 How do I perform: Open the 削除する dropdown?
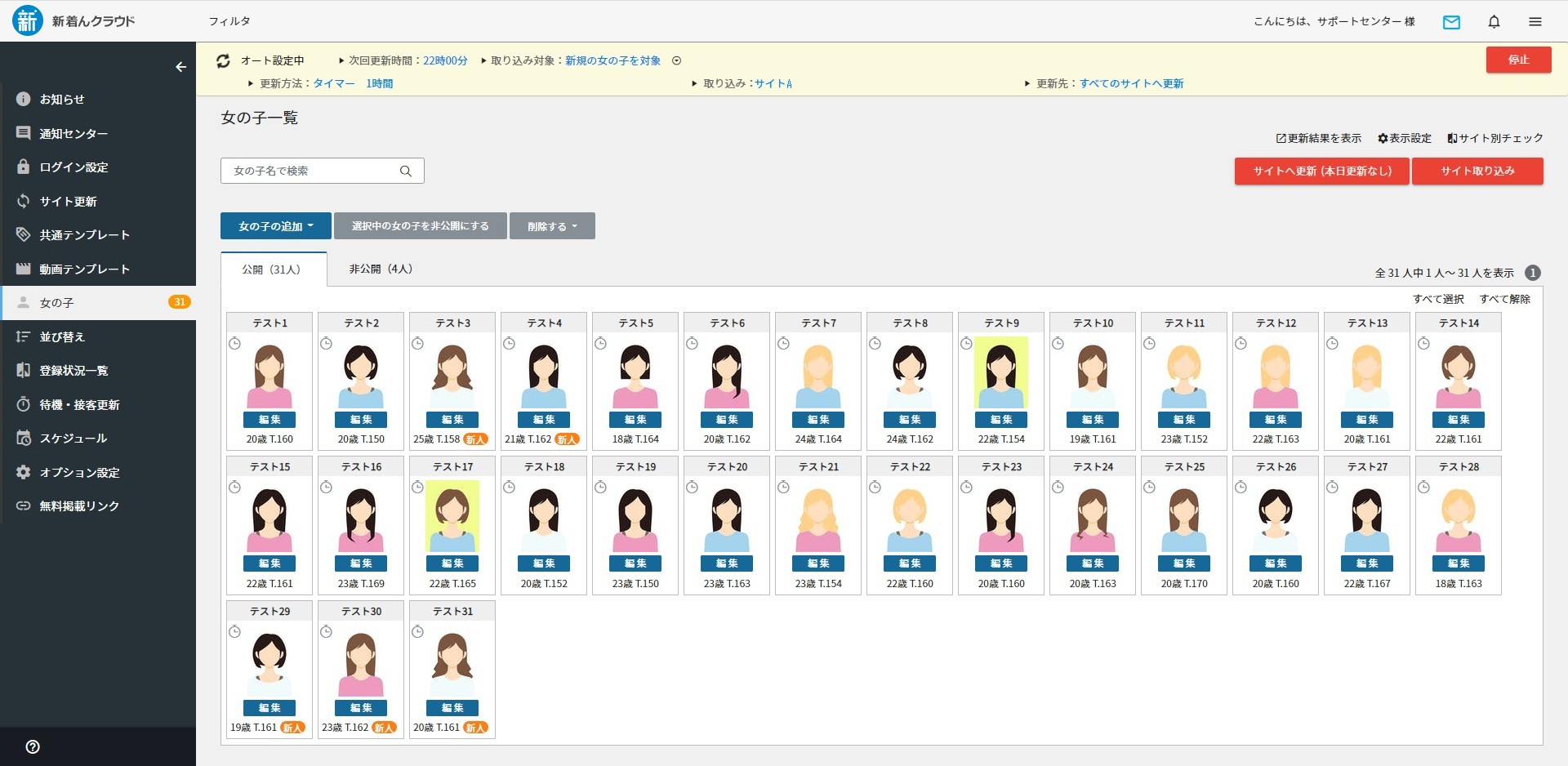[x=552, y=226]
